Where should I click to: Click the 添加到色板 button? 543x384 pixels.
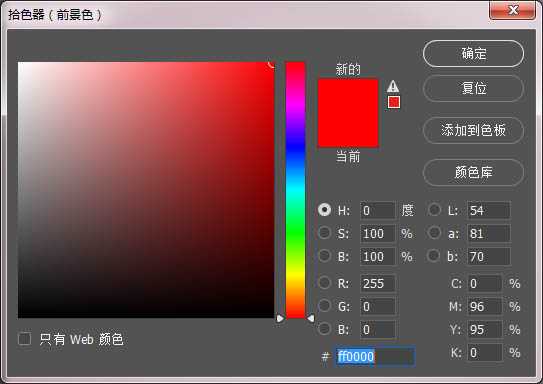473,130
